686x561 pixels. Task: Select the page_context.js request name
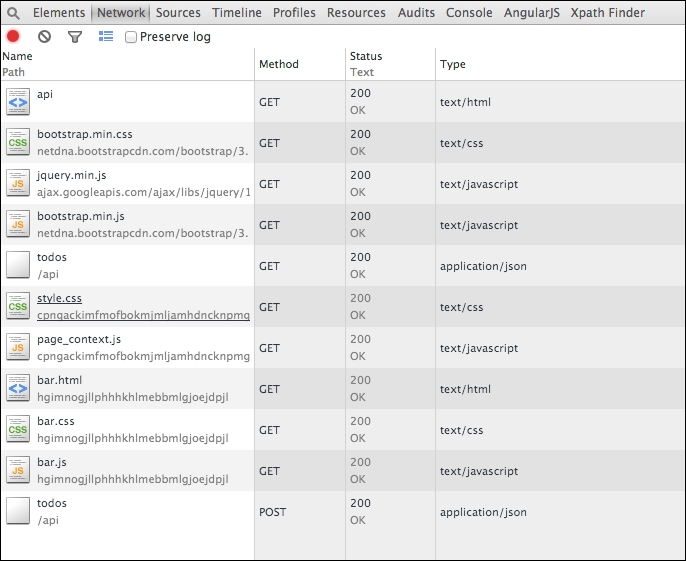tap(79, 340)
